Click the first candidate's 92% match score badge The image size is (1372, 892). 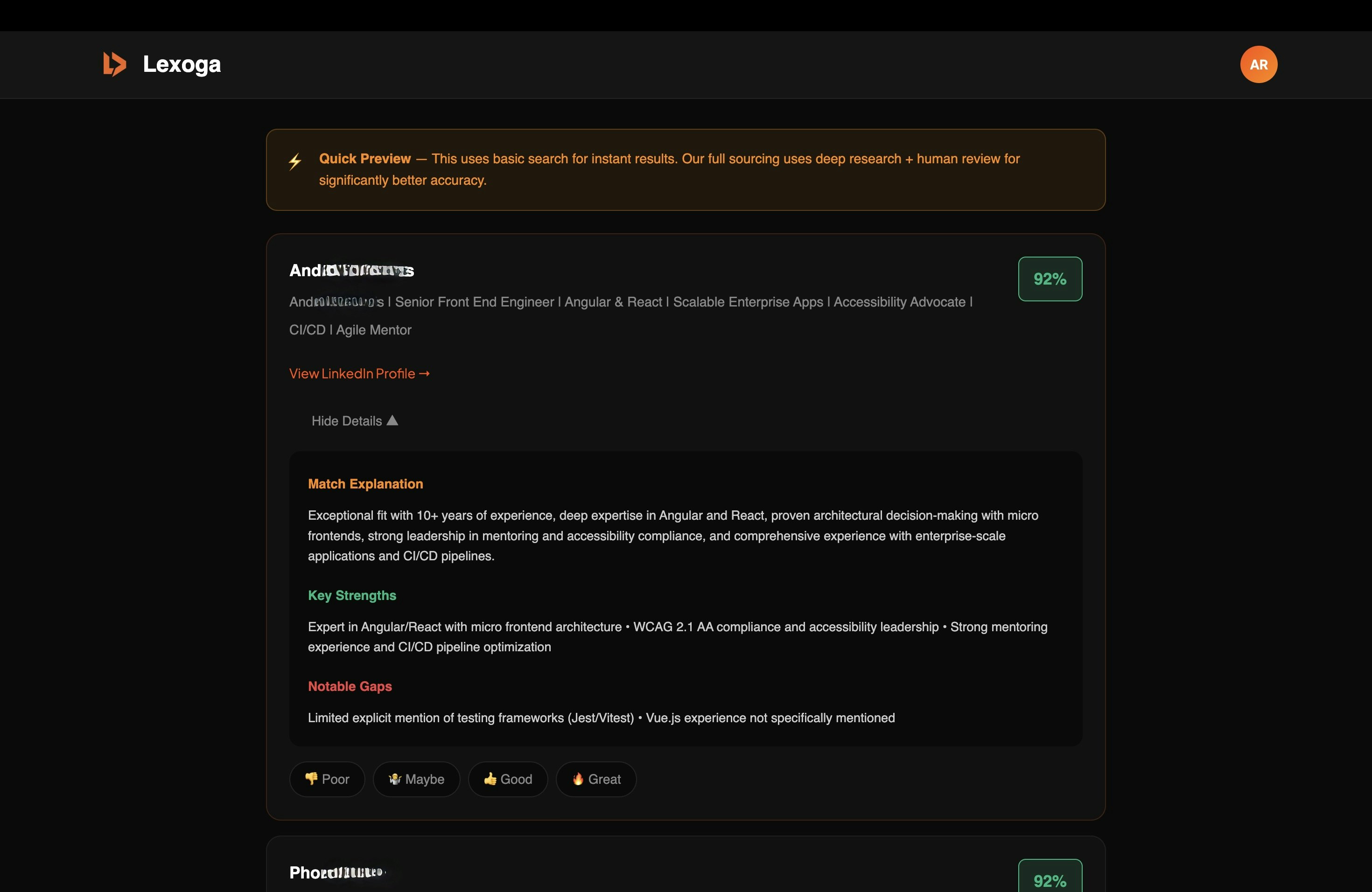1050,279
